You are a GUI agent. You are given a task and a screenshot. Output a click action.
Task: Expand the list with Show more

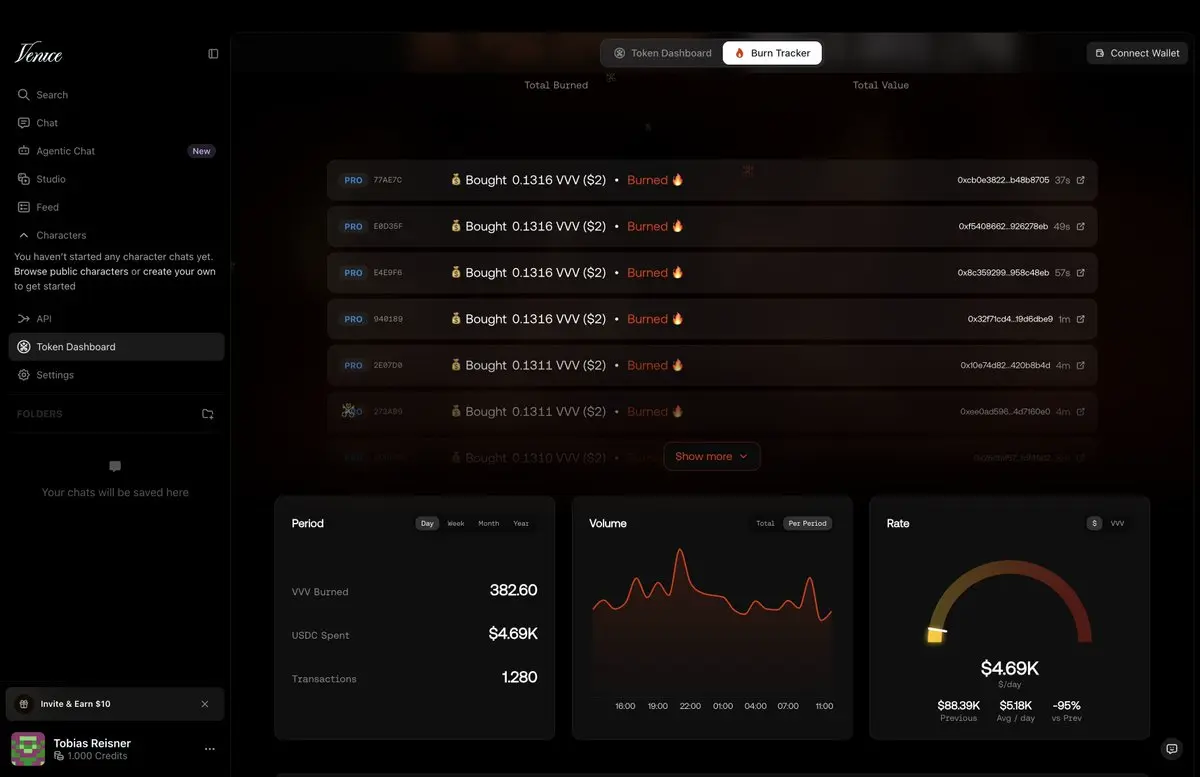(712, 456)
